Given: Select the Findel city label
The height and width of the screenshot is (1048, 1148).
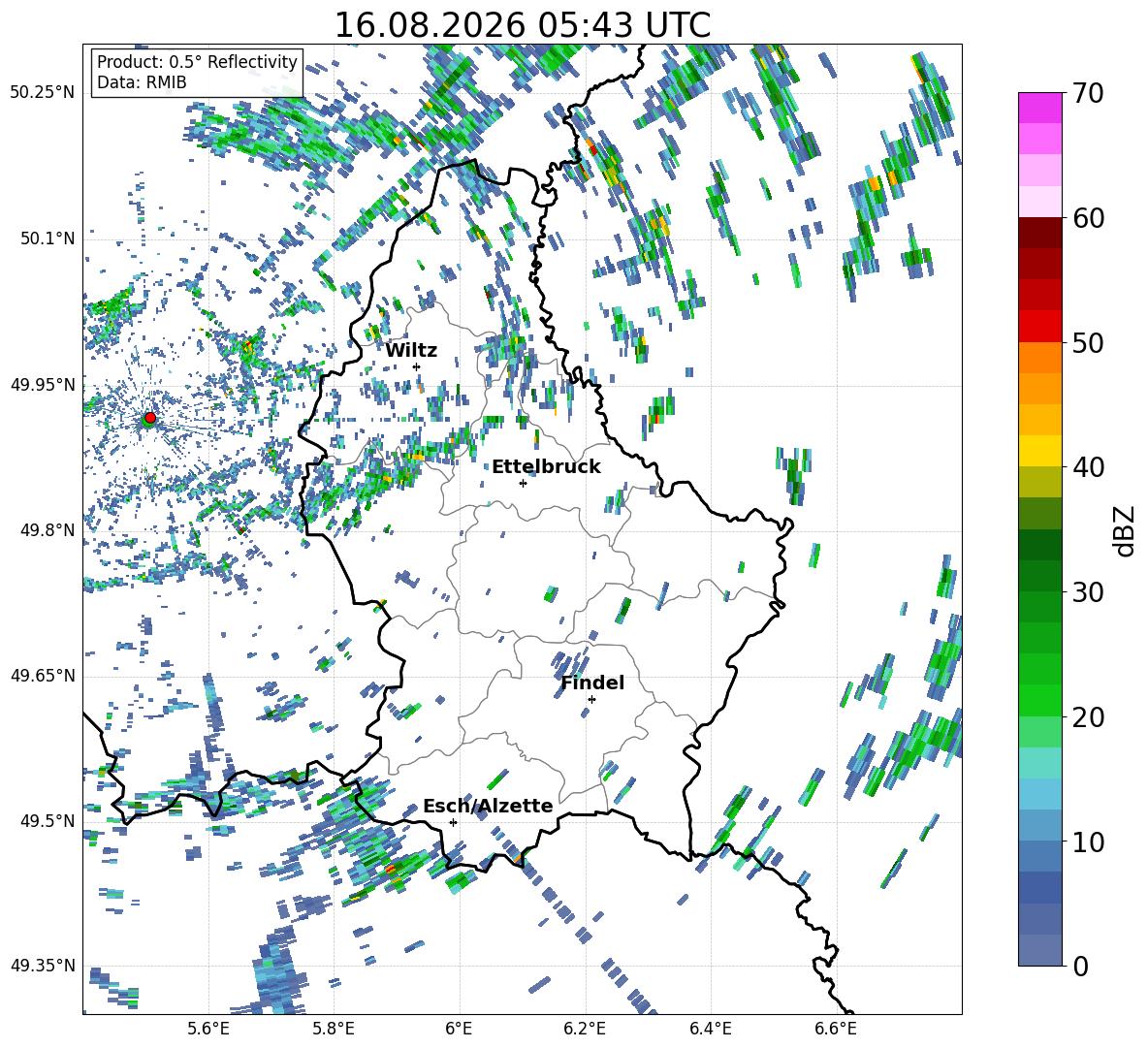Looking at the screenshot, I should 592,683.
